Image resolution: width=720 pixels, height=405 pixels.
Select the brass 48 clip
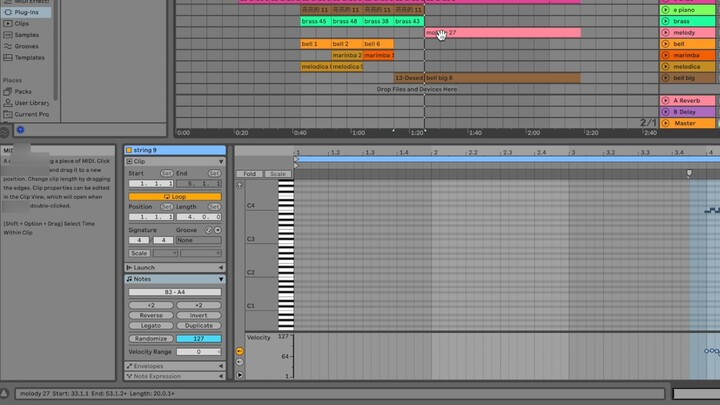coord(347,21)
